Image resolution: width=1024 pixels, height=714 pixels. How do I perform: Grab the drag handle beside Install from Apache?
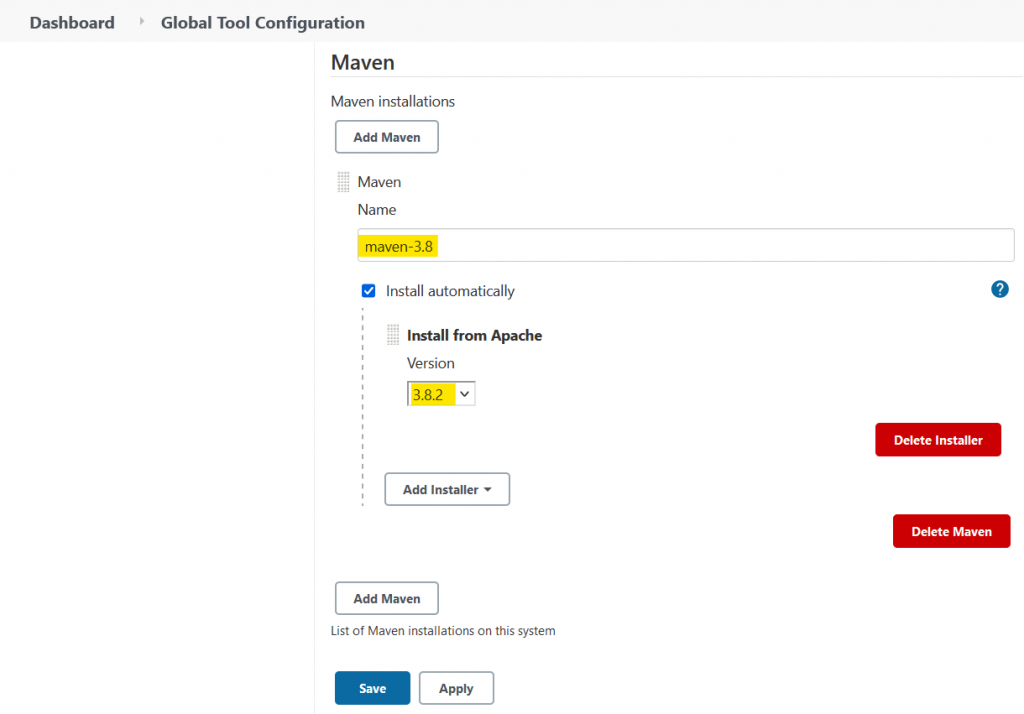point(392,335)
